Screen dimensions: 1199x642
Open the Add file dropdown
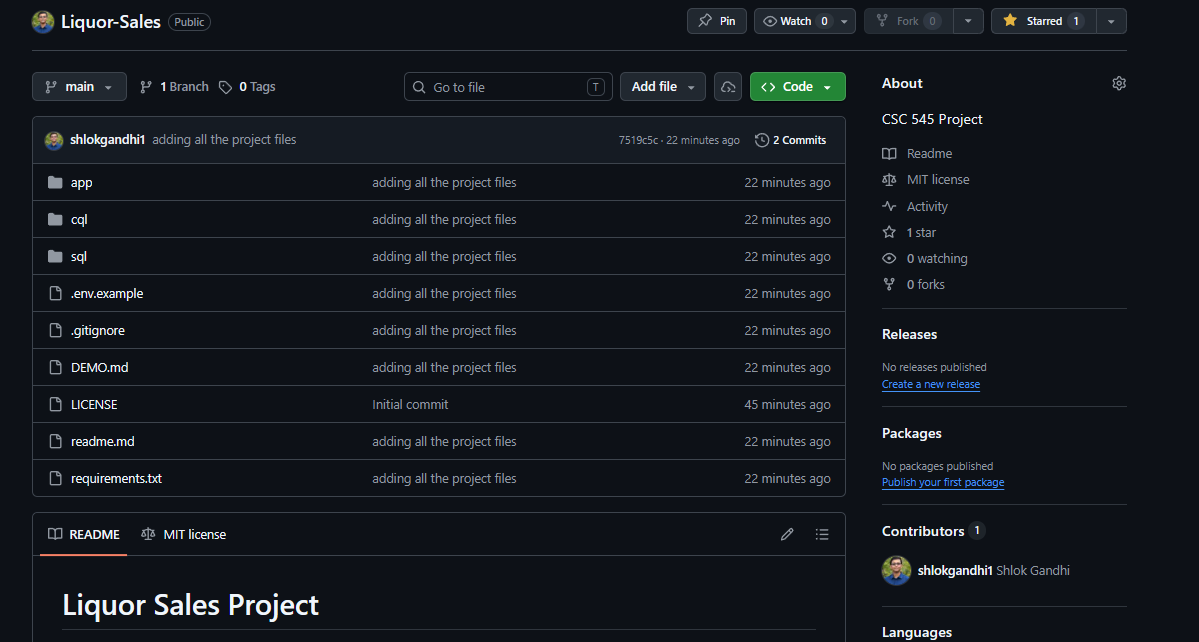662,87
